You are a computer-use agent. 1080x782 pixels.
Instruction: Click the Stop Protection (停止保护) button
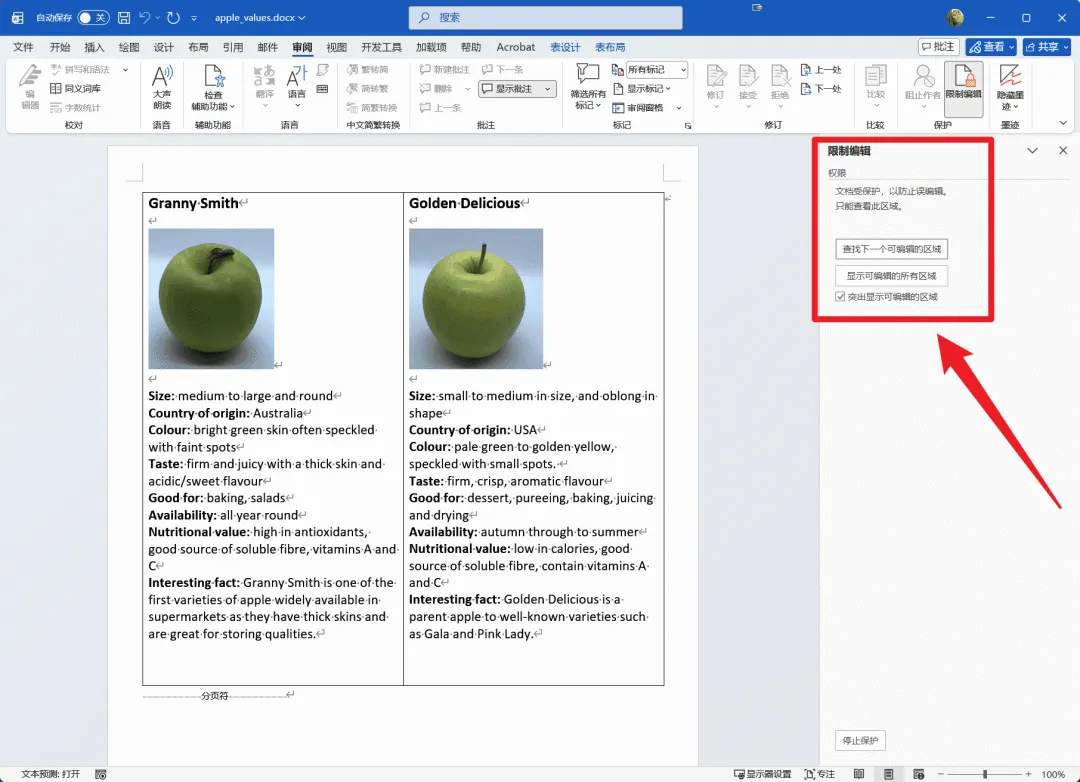pos(860,740)
